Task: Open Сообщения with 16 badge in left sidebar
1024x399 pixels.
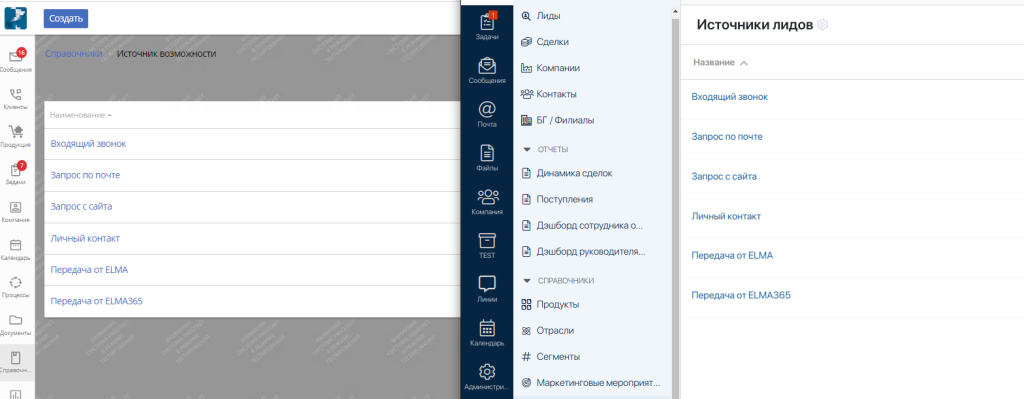Action: click(x=16, y=60)
